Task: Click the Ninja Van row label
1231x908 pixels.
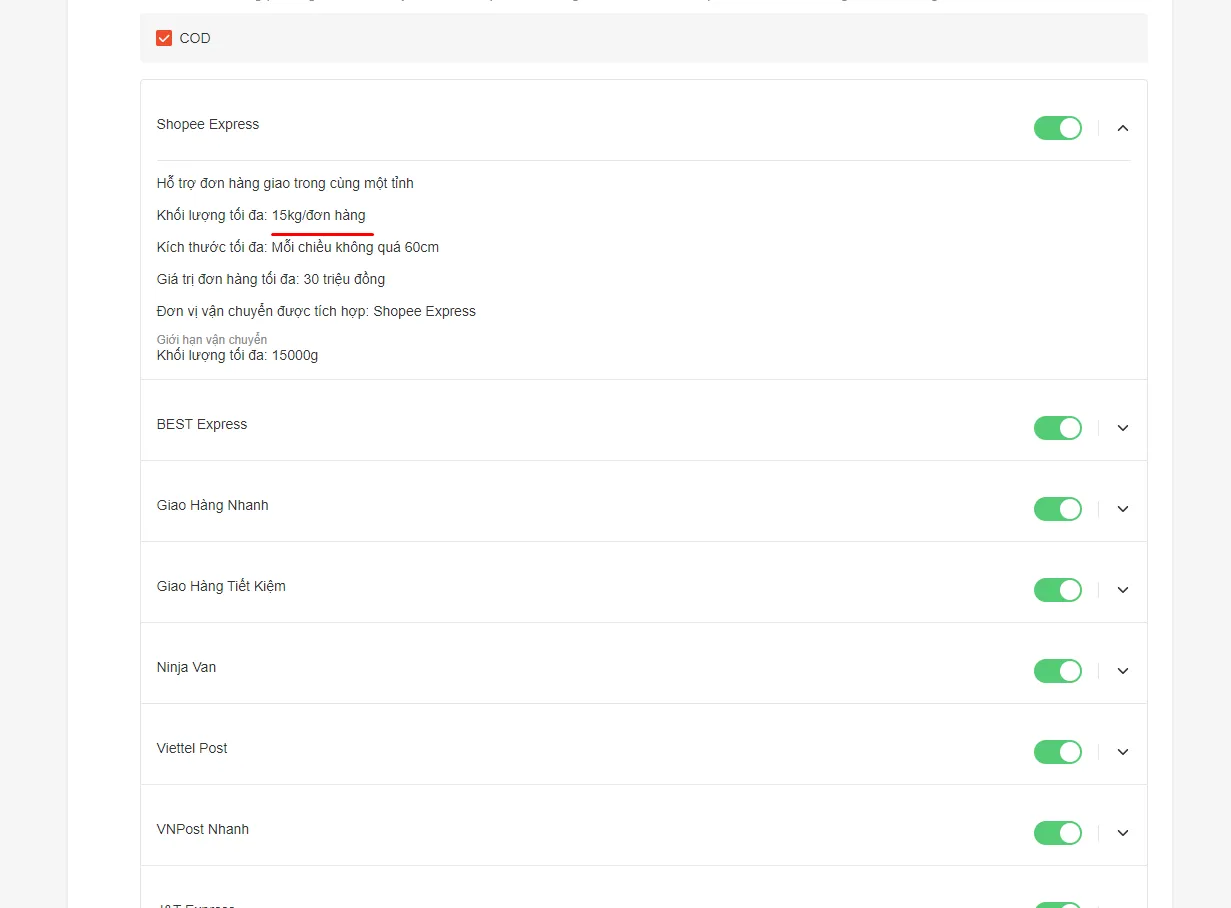Action: pos(186,667)
